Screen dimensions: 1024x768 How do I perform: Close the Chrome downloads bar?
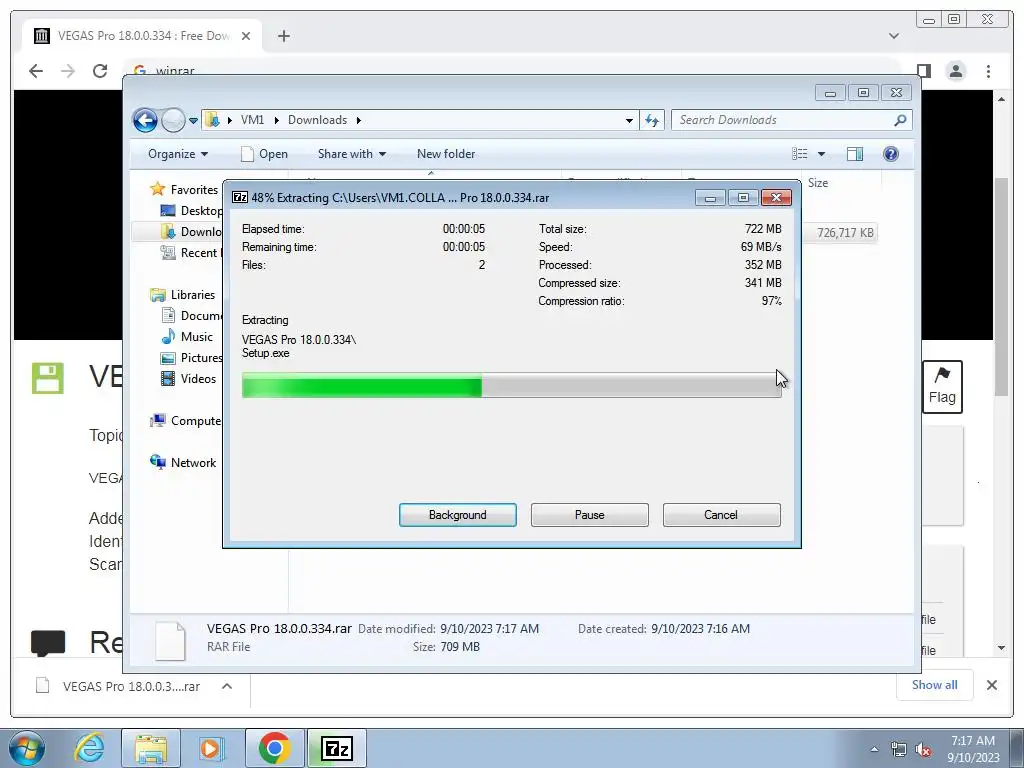pyautogui.click(x=991, y=685)
